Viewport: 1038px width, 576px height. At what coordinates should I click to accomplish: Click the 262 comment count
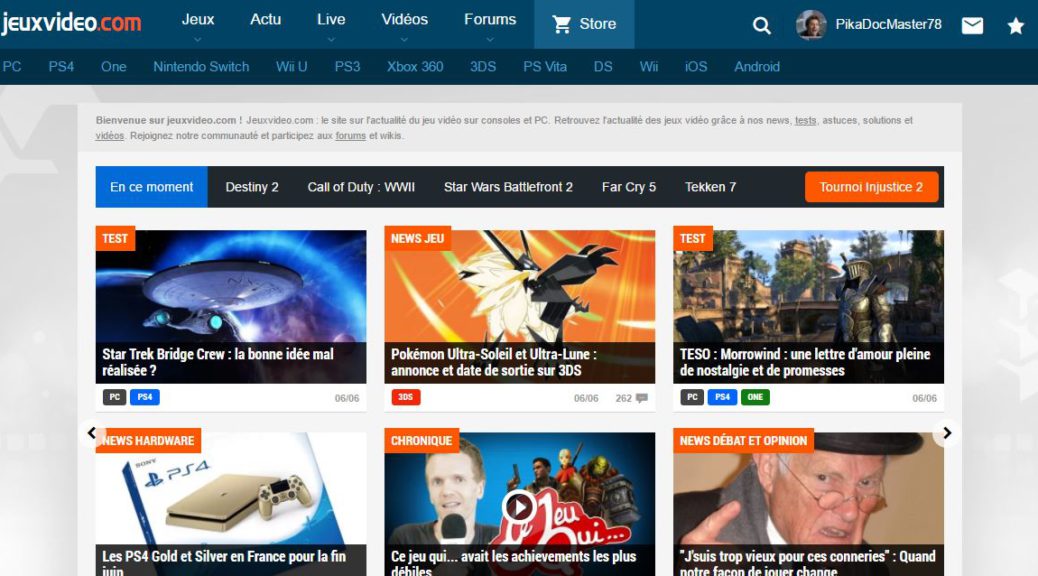coord(624,399)
